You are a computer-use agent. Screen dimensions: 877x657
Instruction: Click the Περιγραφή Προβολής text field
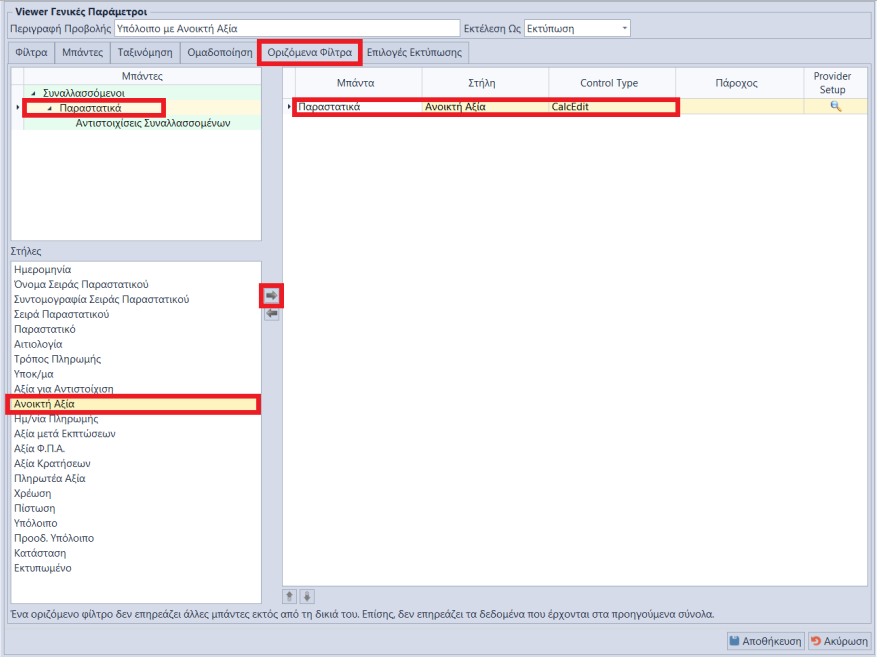286,29
